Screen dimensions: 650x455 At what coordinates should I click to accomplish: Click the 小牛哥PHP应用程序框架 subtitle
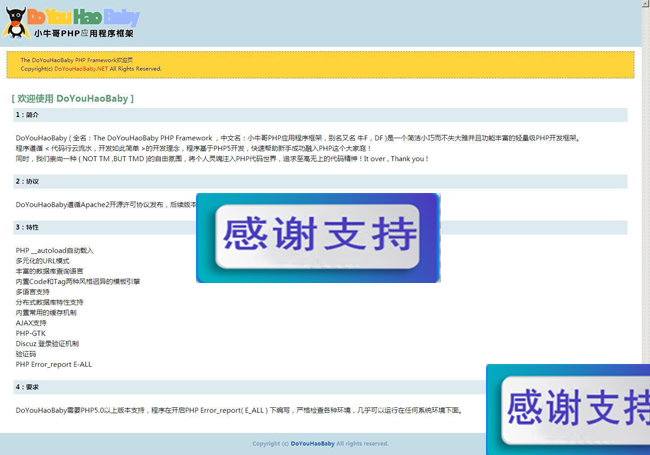click(x=84, y=34)
